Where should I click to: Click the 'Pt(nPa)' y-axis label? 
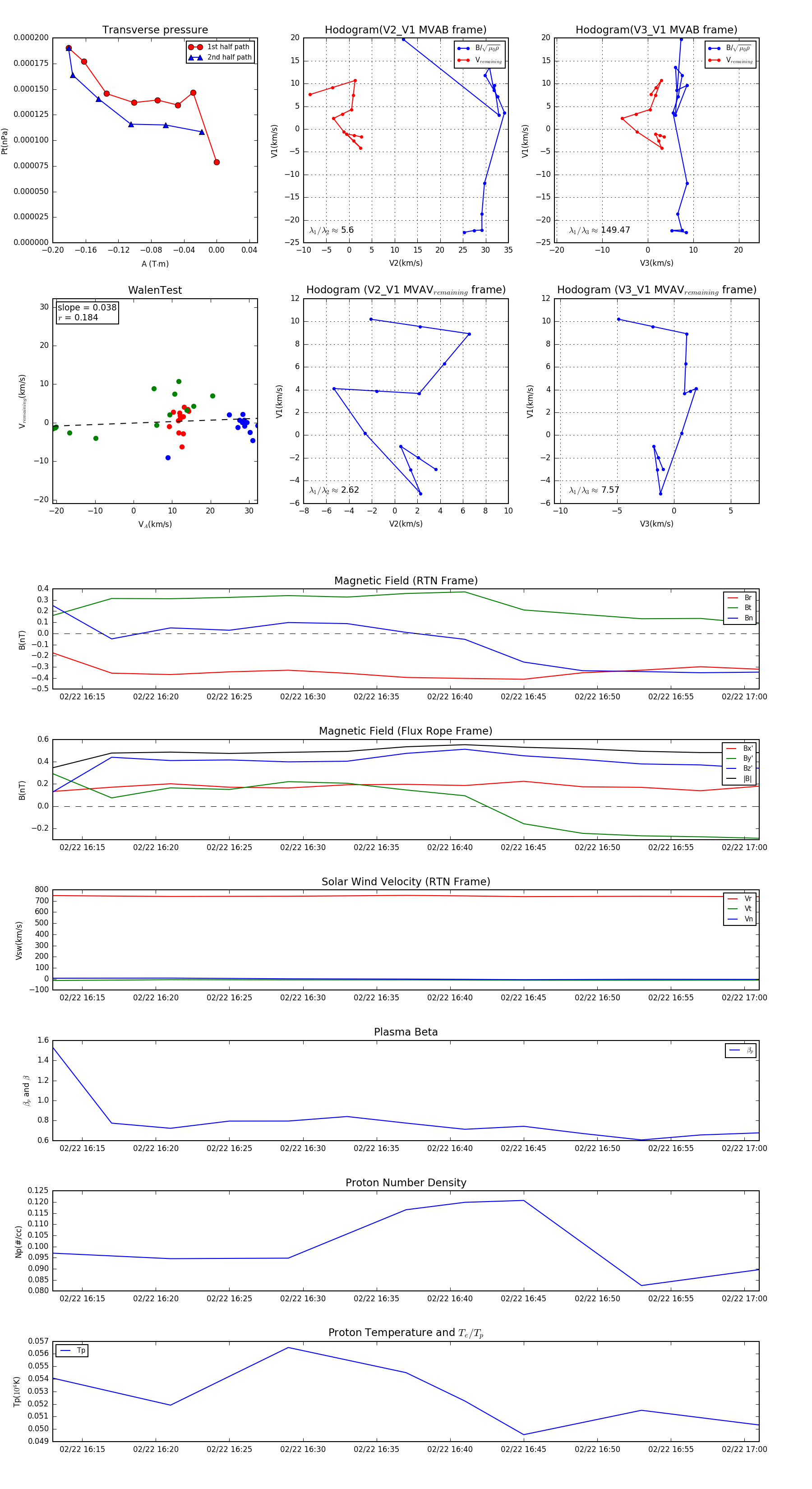coord(5,140)
